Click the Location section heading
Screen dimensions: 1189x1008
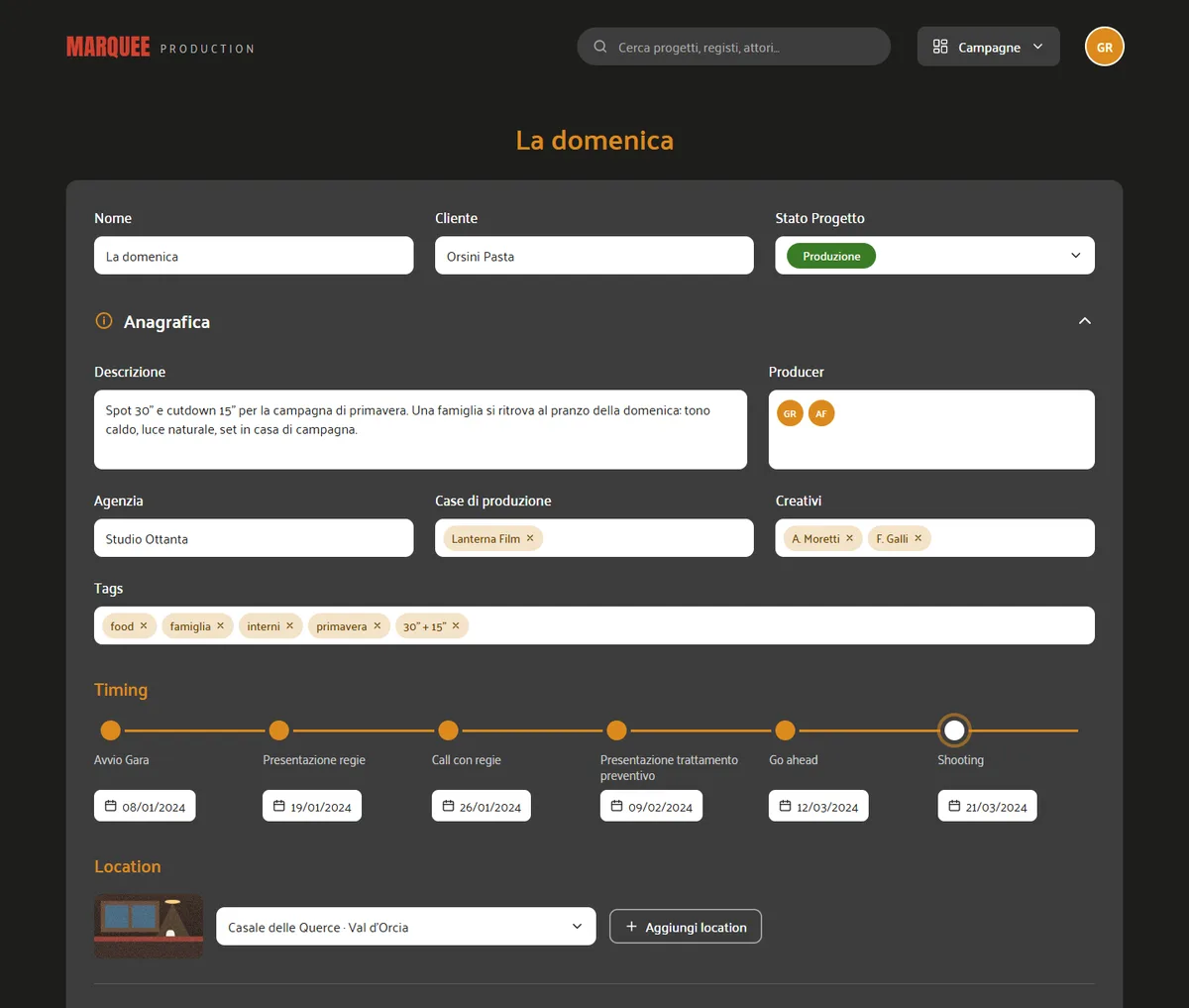[127, 866]
